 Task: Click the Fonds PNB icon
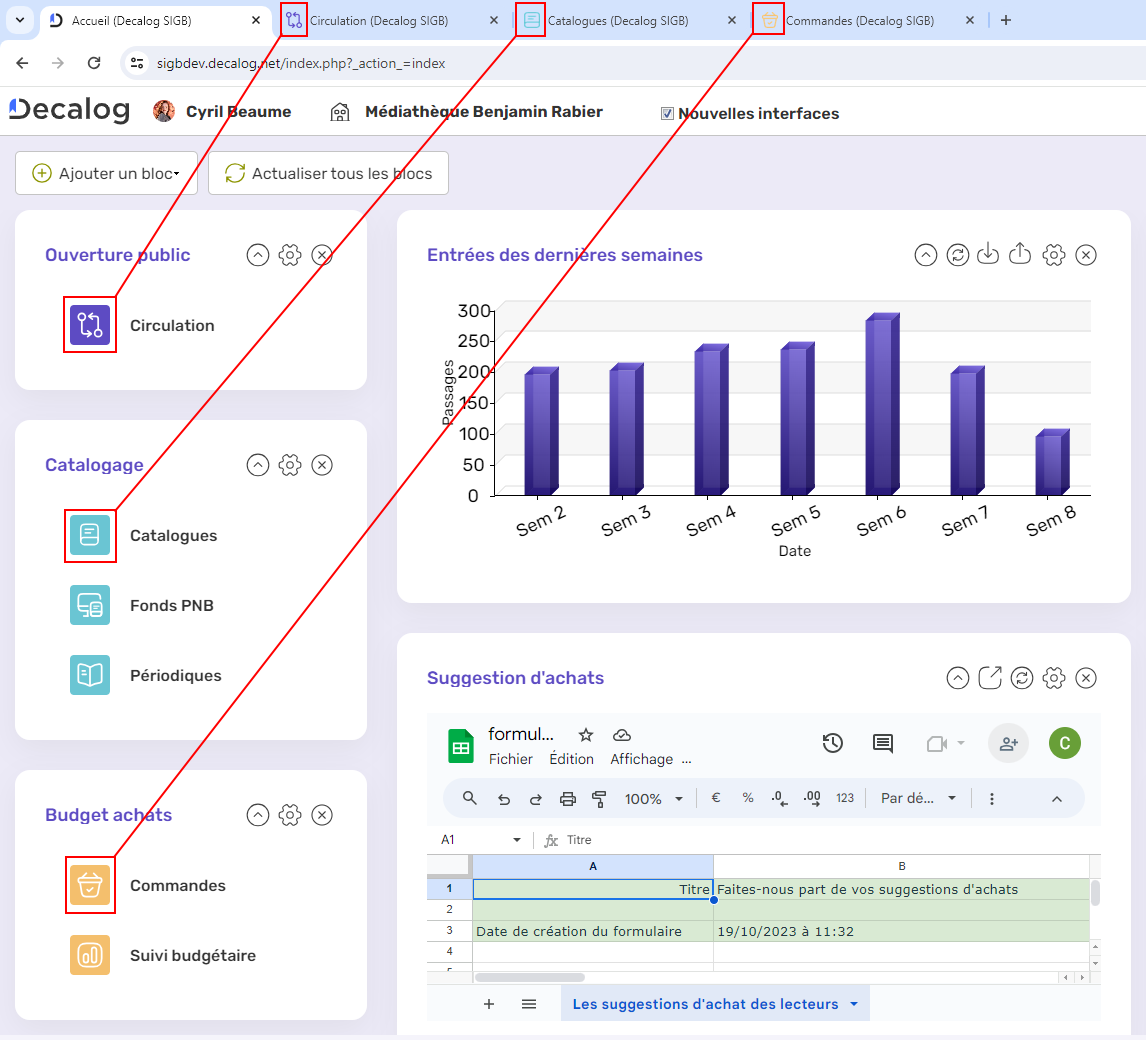[90, 605]
